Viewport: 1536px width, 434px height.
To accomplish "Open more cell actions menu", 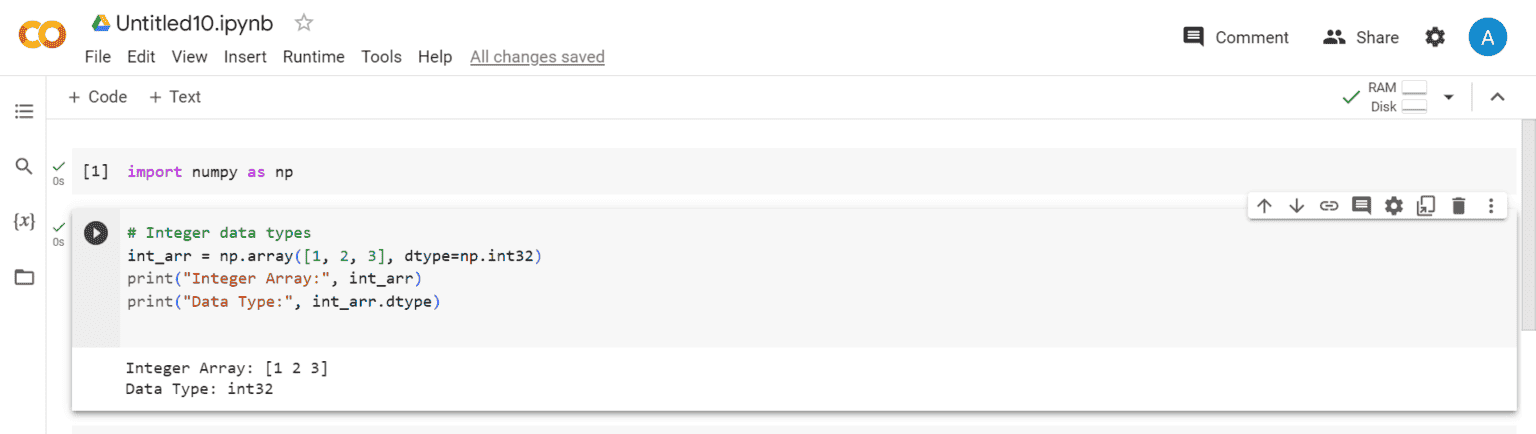I will (x=1491, y=206).
